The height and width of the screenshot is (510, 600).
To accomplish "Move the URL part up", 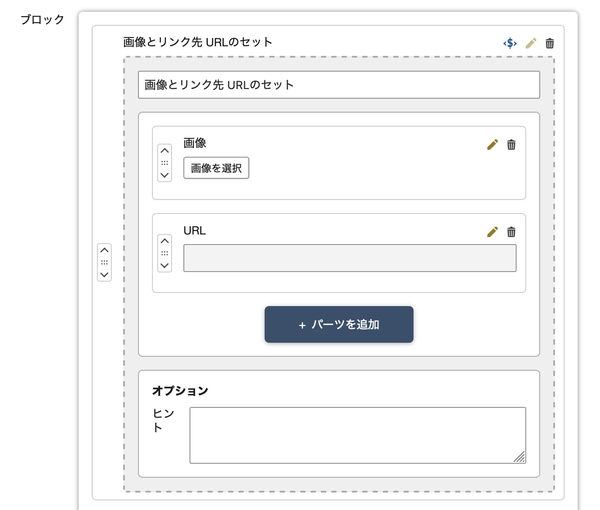I will click(165, 238).
